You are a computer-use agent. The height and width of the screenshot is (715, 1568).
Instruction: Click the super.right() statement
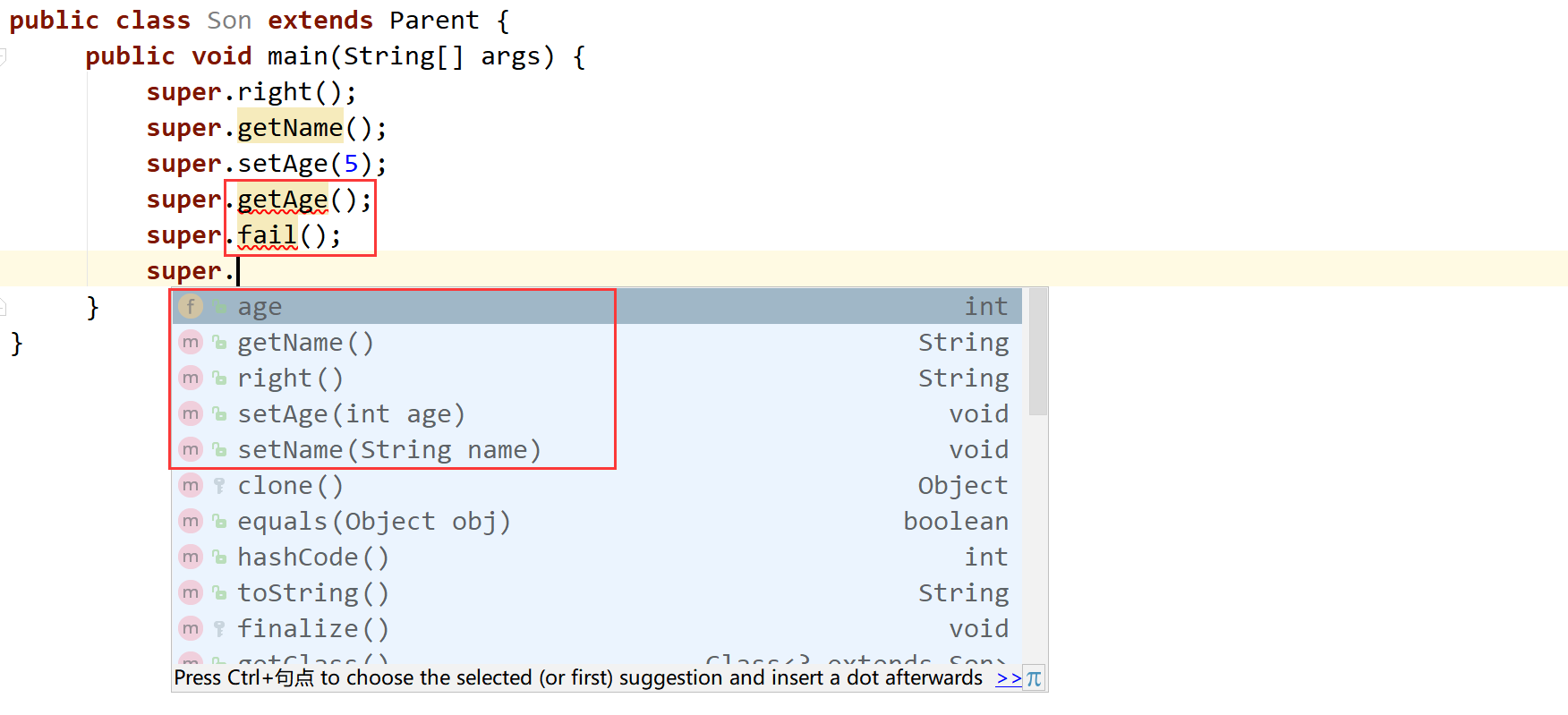[x=251, y=92]
